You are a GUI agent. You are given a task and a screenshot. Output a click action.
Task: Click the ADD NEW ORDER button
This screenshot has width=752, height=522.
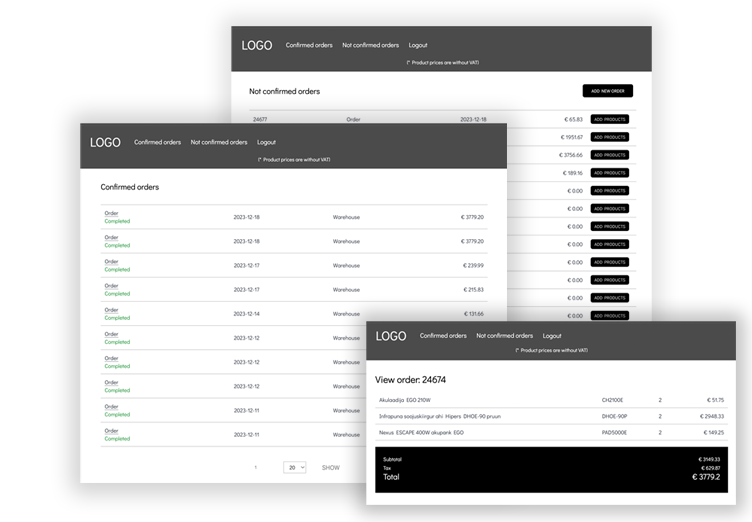click(x=607, y=91)
